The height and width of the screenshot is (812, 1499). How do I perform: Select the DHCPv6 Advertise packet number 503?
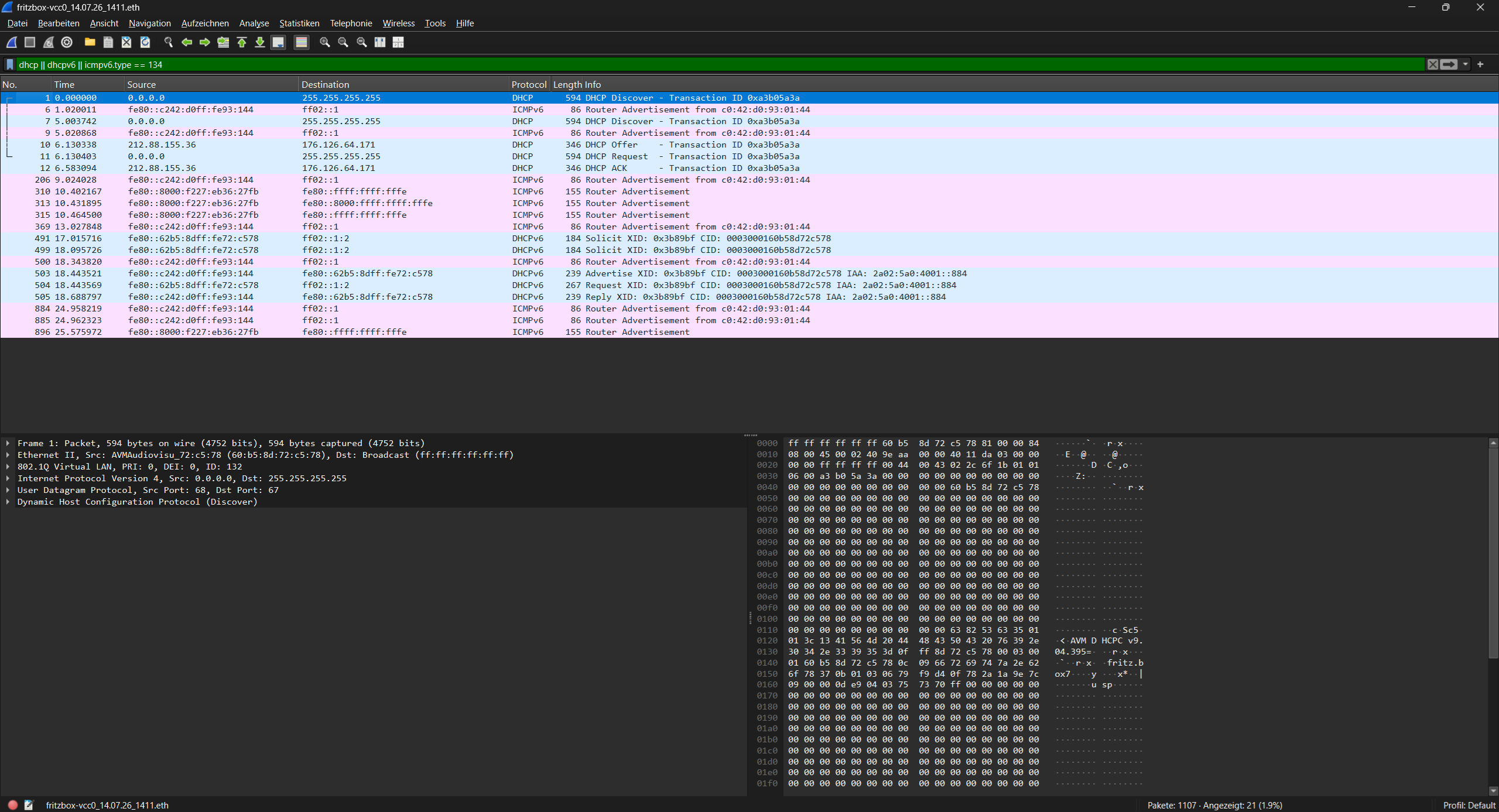coord(749,273)
